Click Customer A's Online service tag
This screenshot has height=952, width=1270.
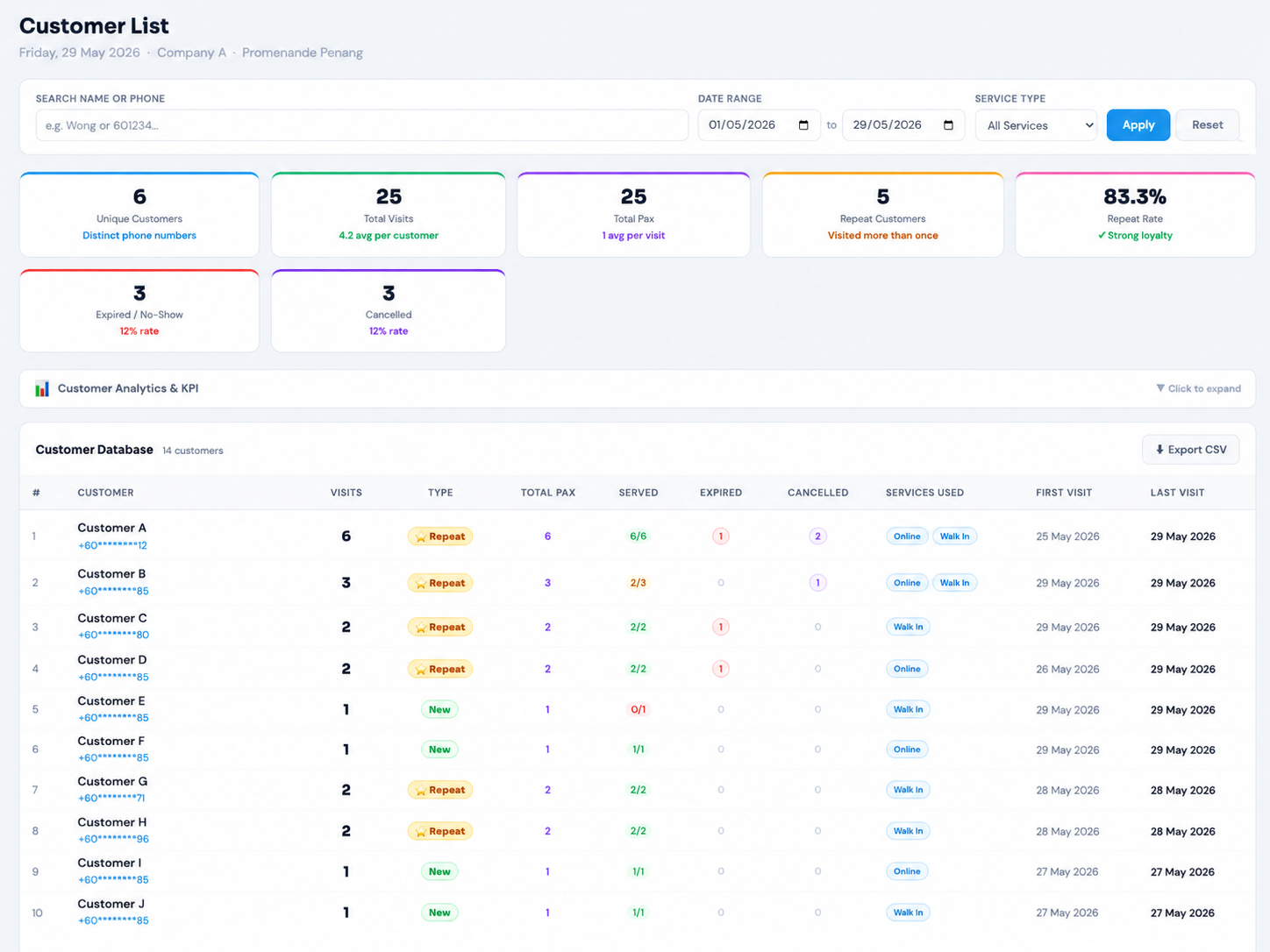point(907,536)
